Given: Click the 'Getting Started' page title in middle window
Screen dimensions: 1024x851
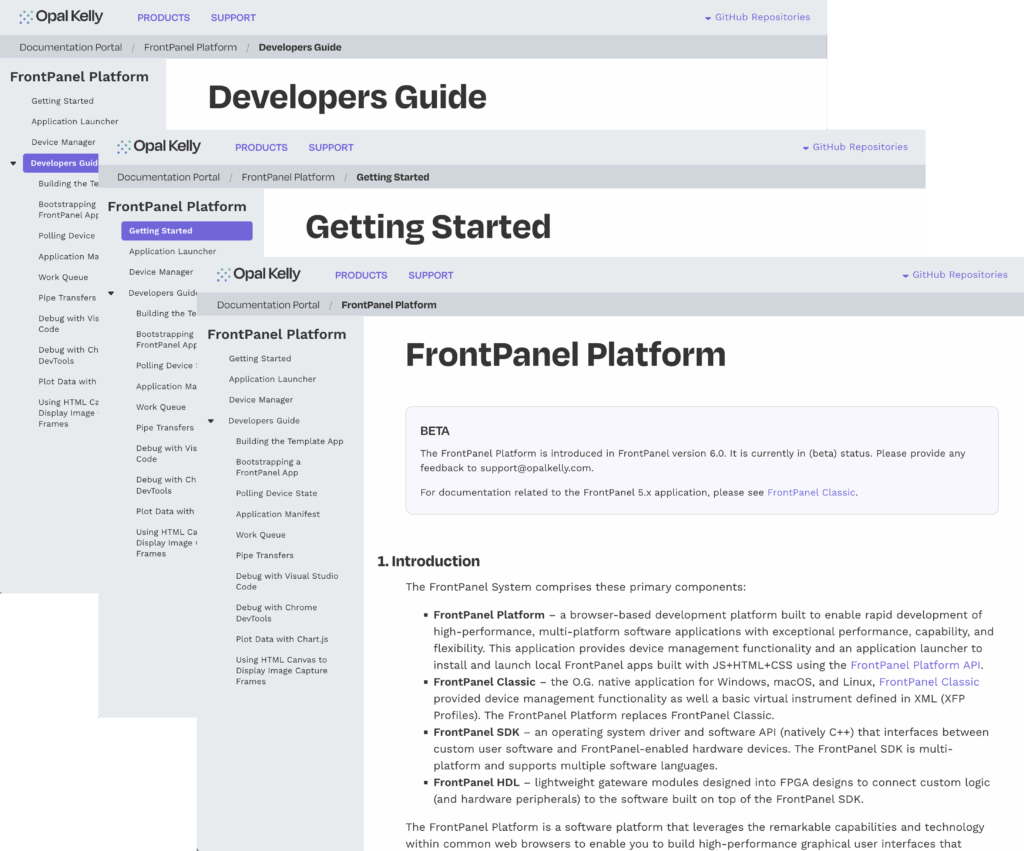Looking at the screenshot, I should (428, 227).
